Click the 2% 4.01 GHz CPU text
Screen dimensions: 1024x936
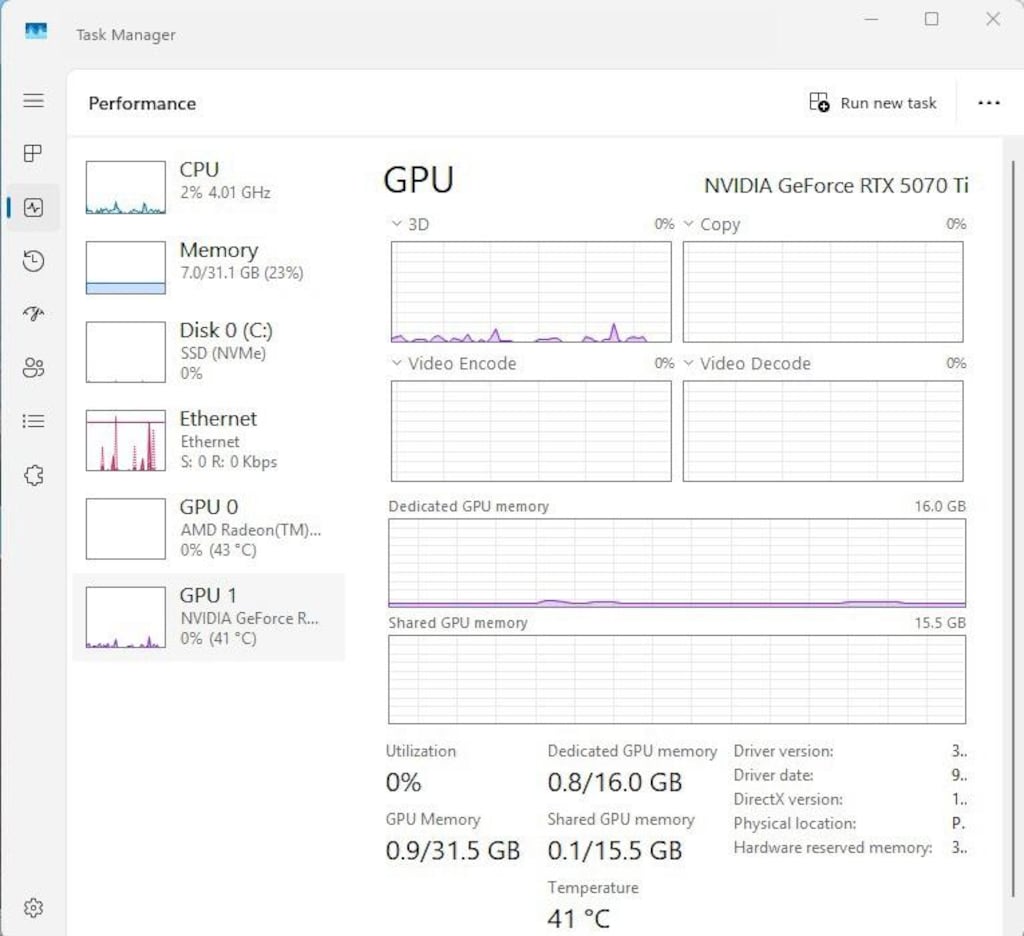(225, 192)
